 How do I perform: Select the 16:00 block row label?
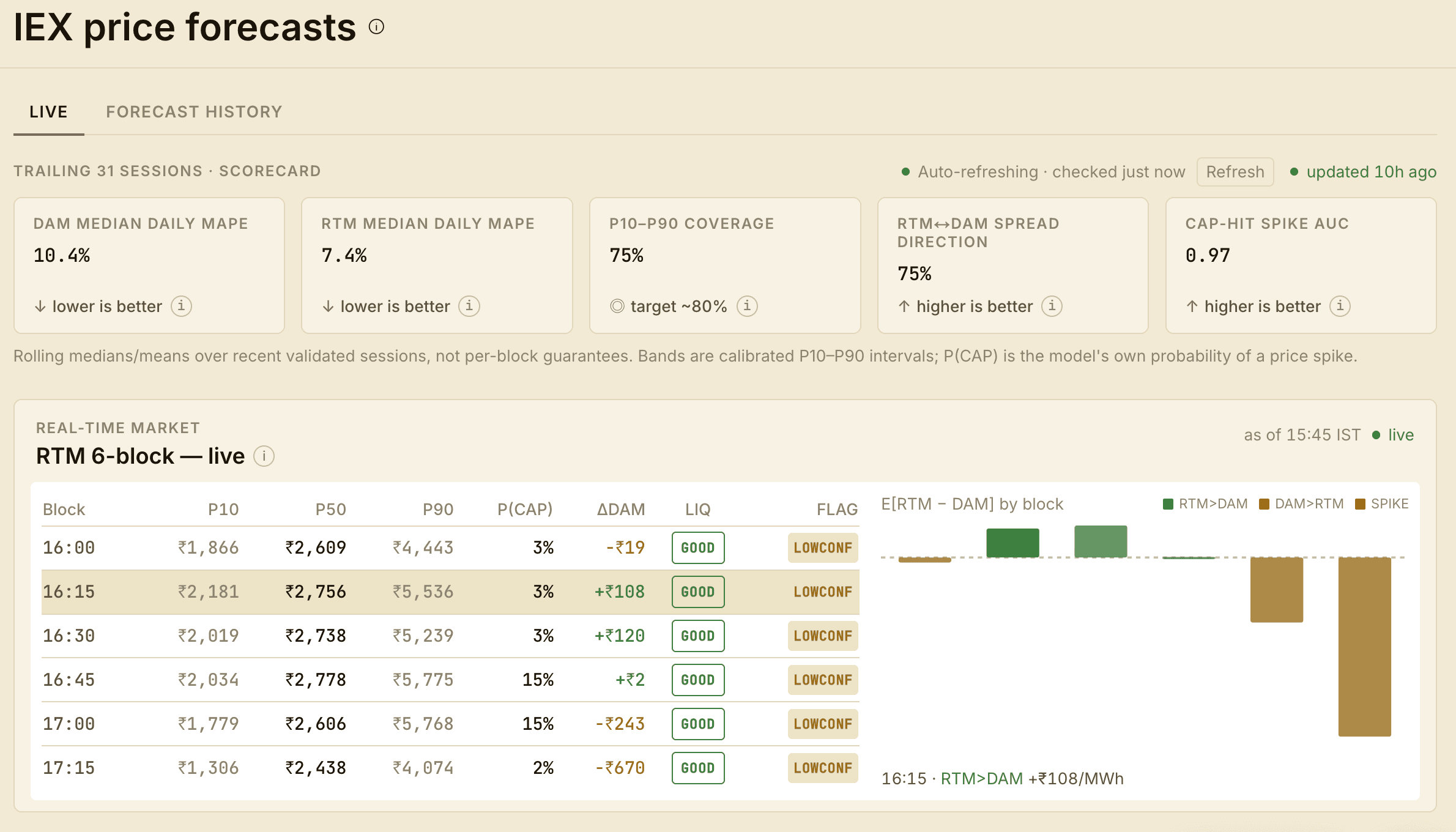click(x=69, y=548)
